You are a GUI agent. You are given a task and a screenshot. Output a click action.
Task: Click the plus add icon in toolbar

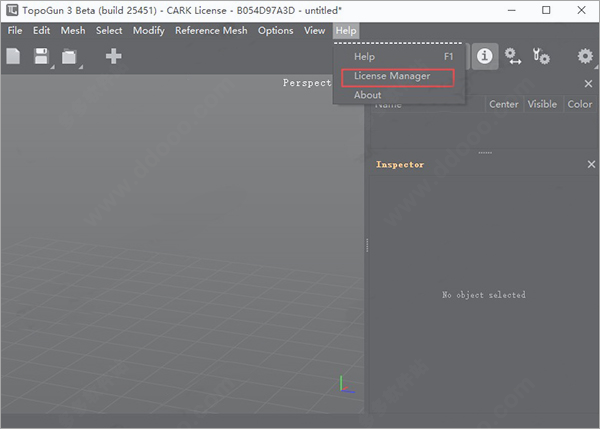click(114, 56)
